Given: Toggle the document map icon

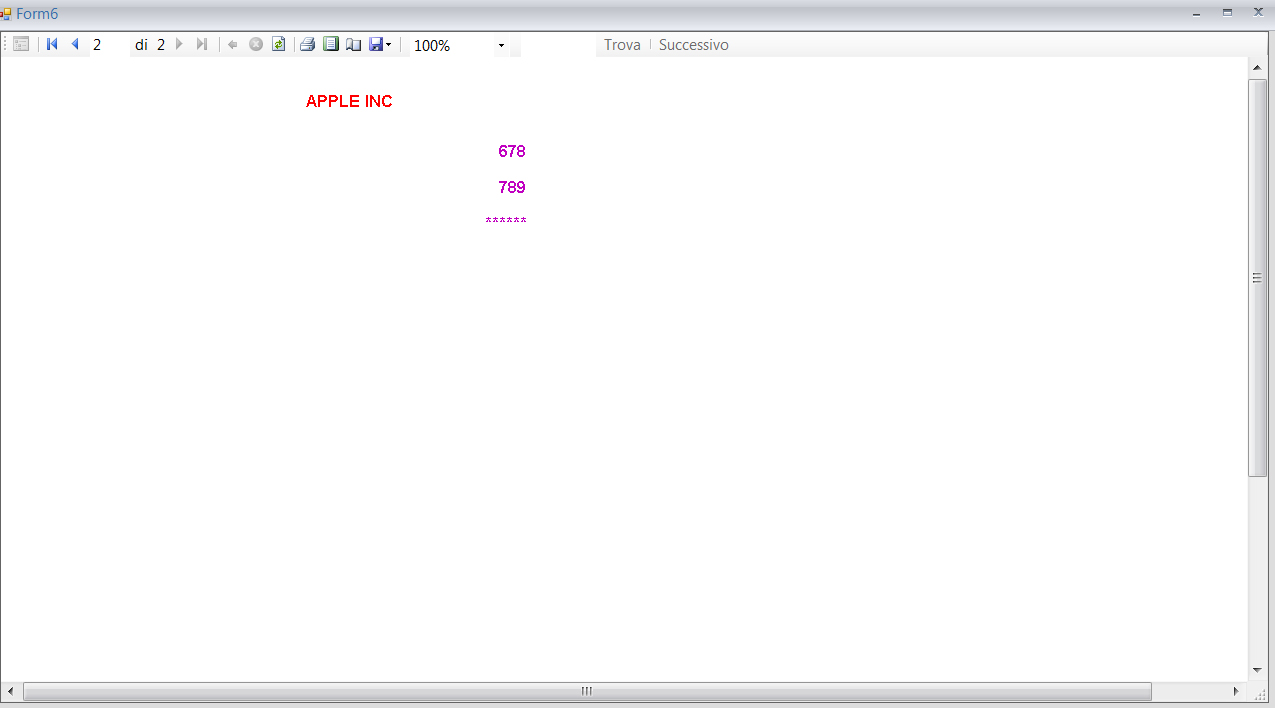Looking at the screenshot, I should pos(21,44).
